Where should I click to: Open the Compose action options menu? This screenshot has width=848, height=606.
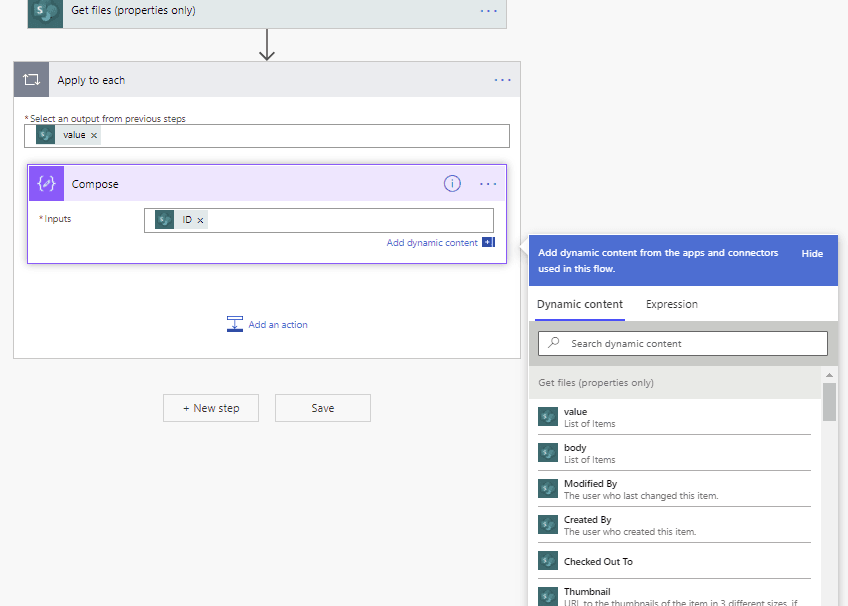point(488,184)
